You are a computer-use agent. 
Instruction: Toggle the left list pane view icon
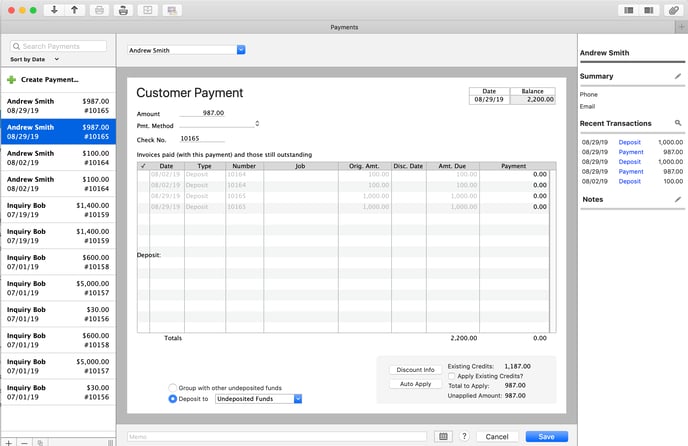click(x=628, y=10)
